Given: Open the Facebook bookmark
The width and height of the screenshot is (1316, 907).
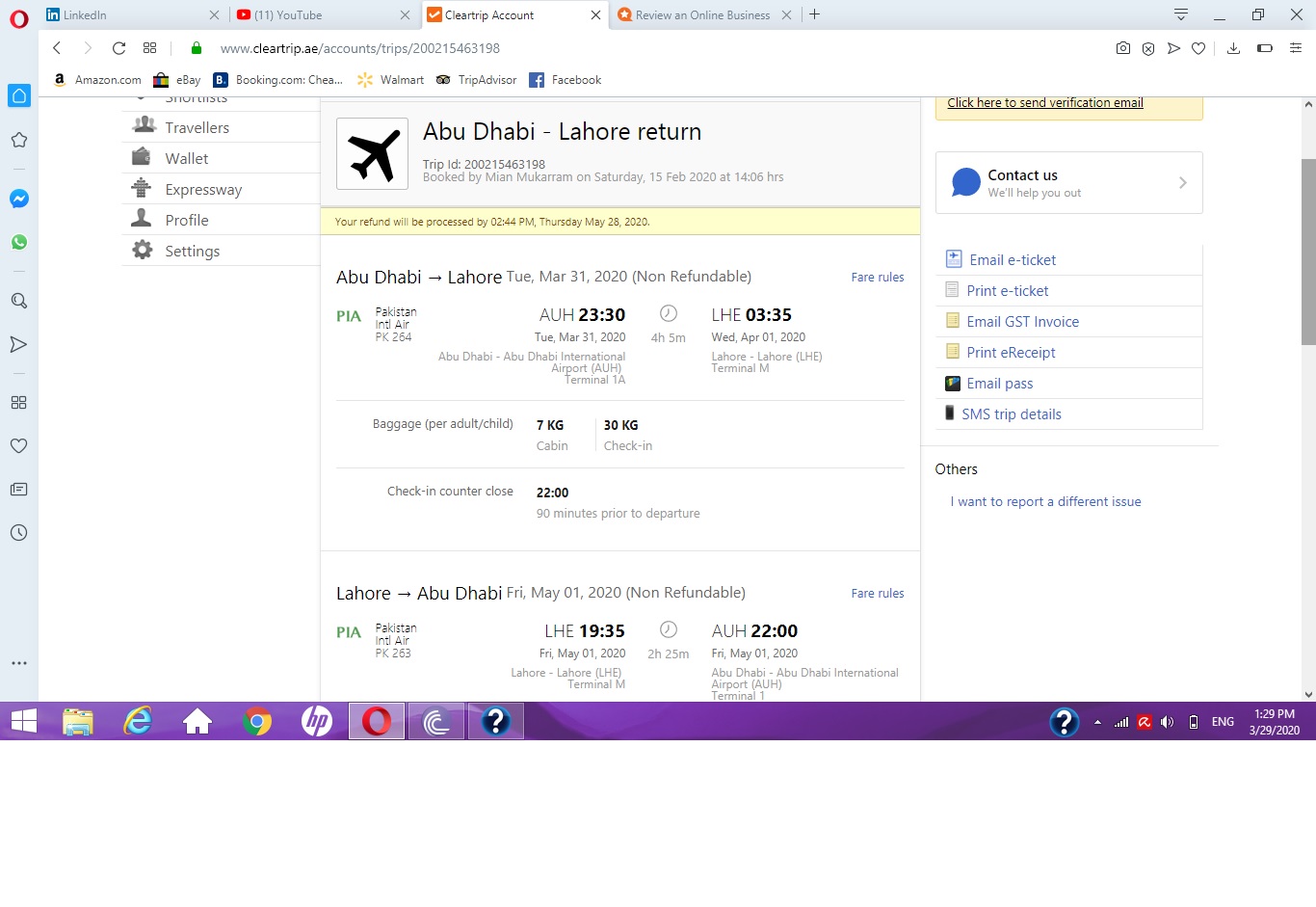Looking at the screenshot, I should pyautogui.click(x=566, y=80).
